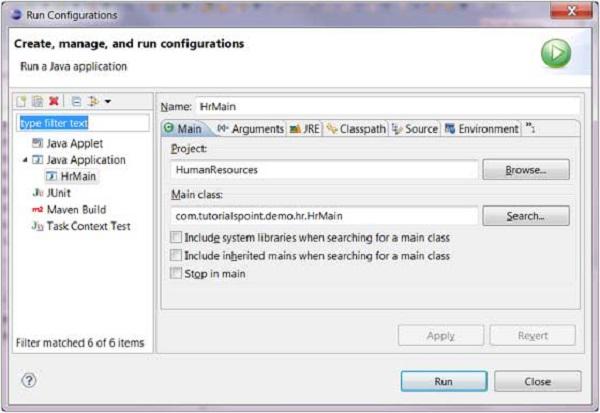Enable Include system libraries checkbox

click(176, 237)
